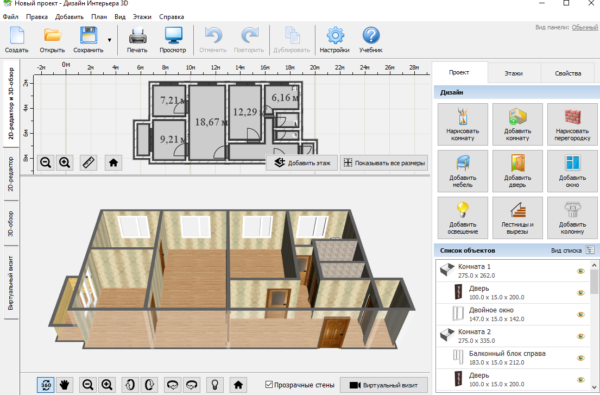Click Добавить дверь button
The height and width of the screenshot is (395, 600).
[517, 171]
